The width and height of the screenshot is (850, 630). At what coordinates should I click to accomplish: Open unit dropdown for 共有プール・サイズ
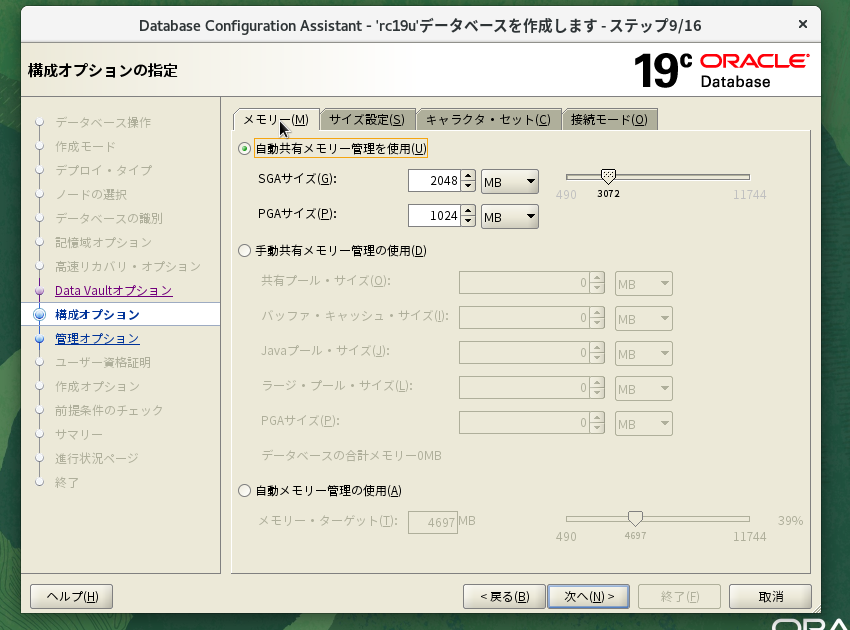click(643, 284)
